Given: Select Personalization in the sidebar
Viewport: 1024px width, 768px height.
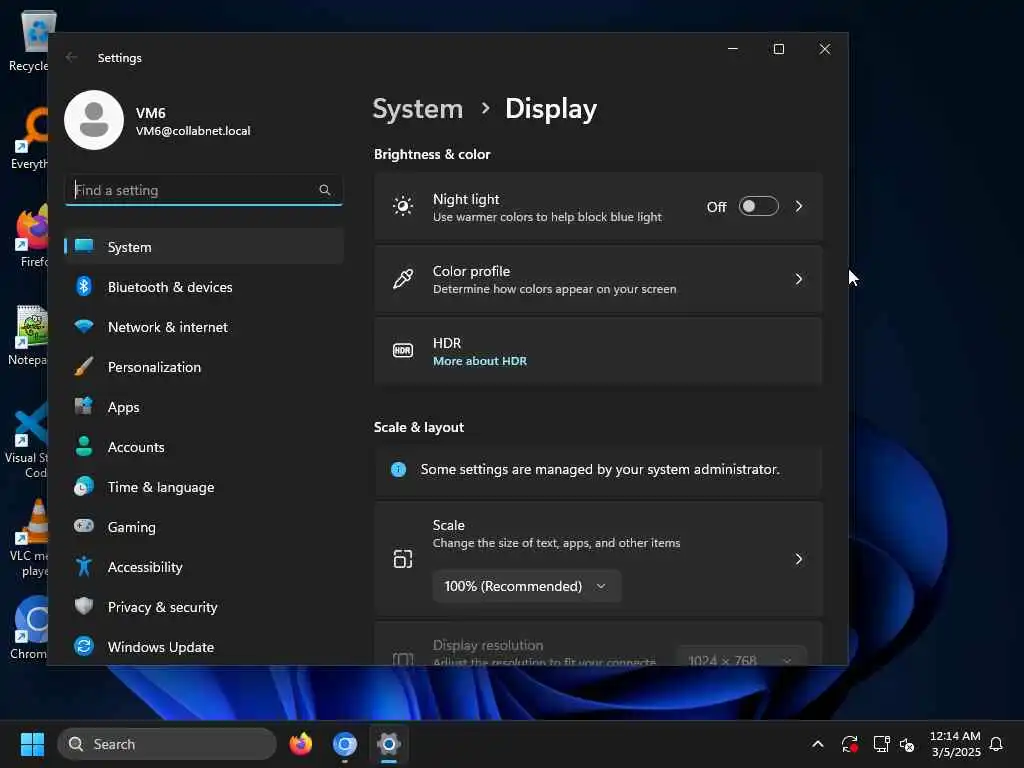Looking at the screenshot, I should point(204,367).
